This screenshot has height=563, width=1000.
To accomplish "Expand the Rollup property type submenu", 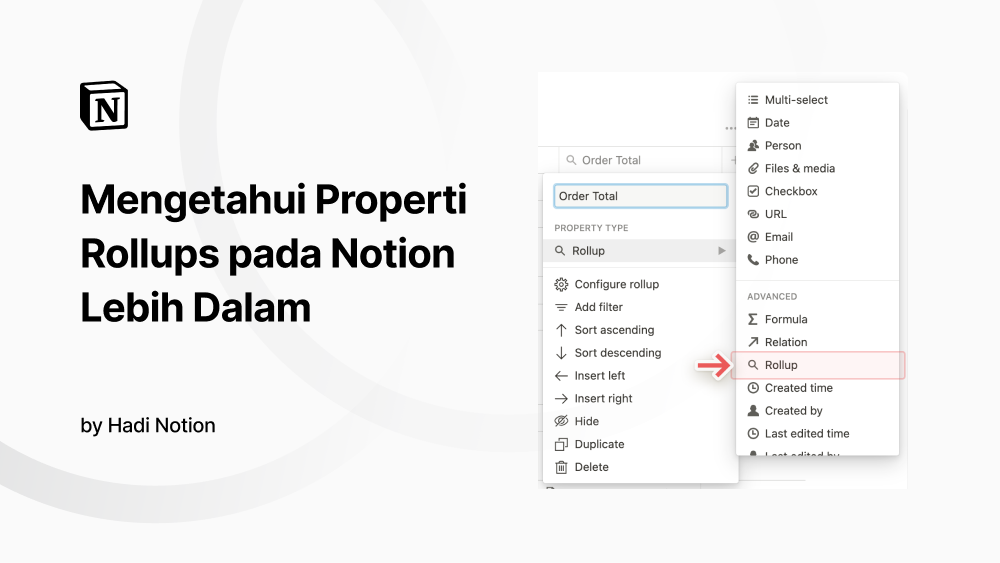I will click(x=640, y=251).
